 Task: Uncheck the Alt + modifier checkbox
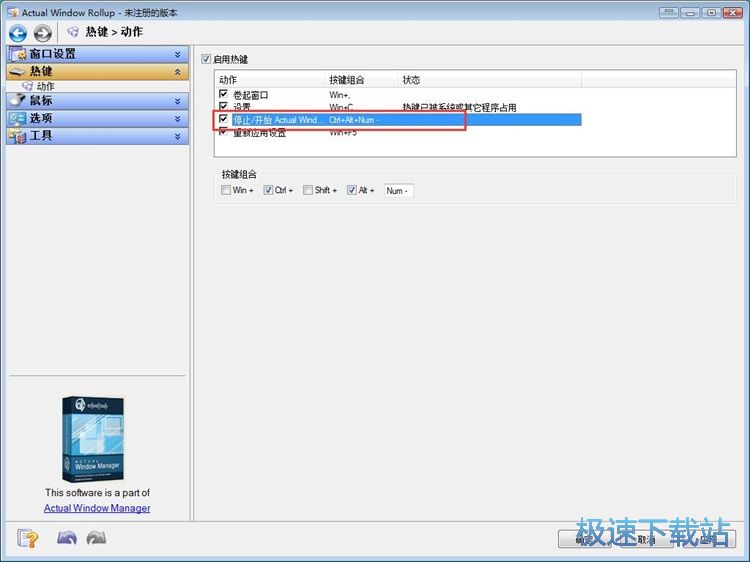pyautogui.click(x=352, y=190)
